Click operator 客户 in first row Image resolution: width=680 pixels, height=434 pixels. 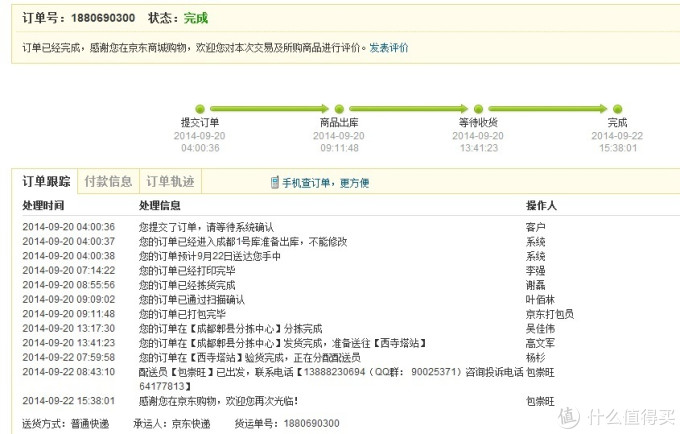[536, 227]
